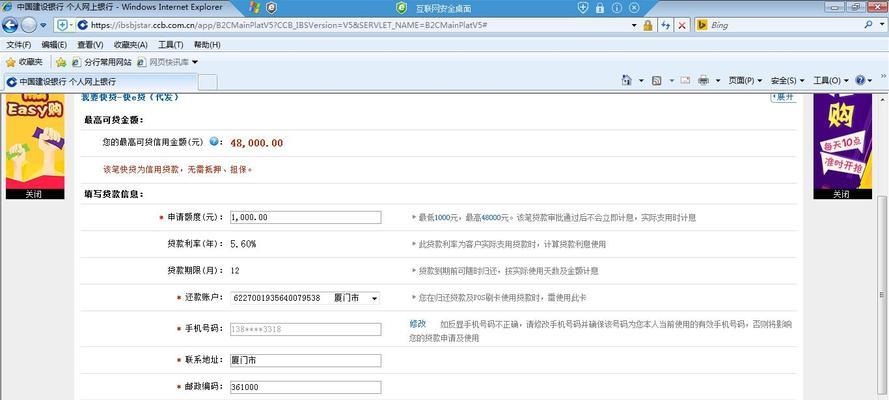Select the 中国建设银行 个人网上银行 tab
The image size is (889, 400).
(x=101, y=82)
